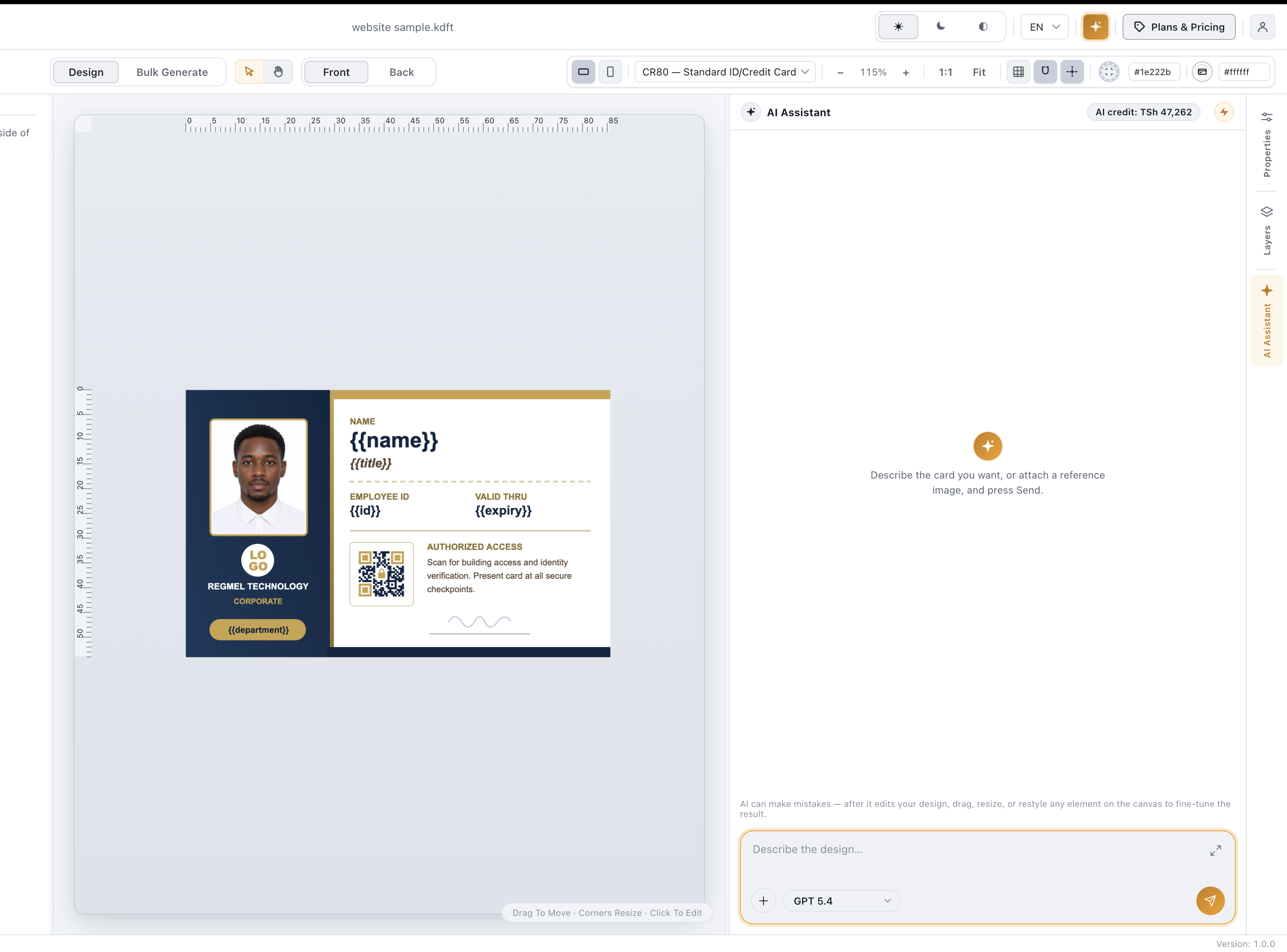Viewport: 1287px width, 952px height.
Task: Open the canvas background color picker
Action: point(1108,72)
